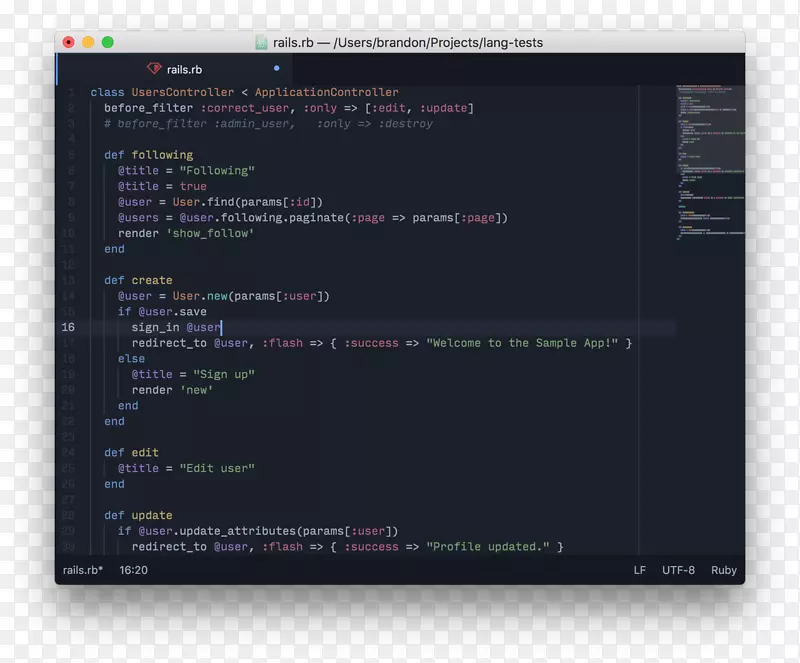The height and width of the screenshot is (663, 800).
Task: Open the LF line ending selector
Action: pos(639,570)
